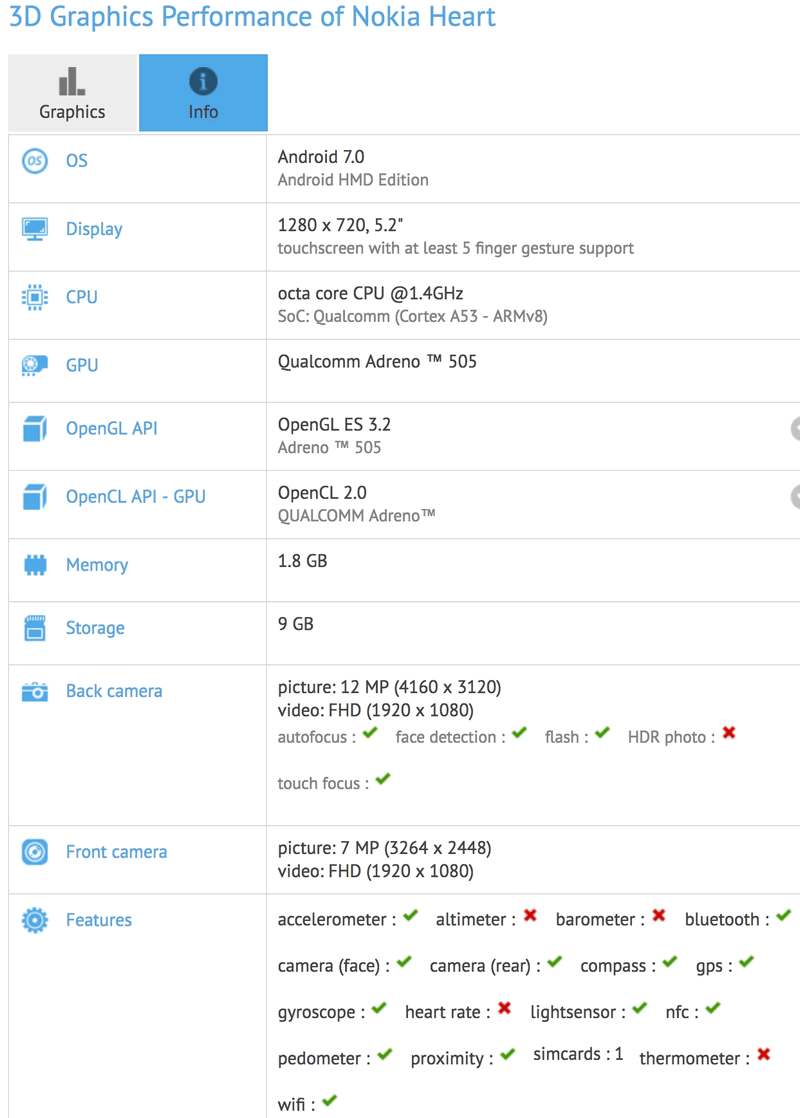Screen dimensions: 800x1118
Task: Click the 'Android 7.0' value
Action: (x=321, y=157)
